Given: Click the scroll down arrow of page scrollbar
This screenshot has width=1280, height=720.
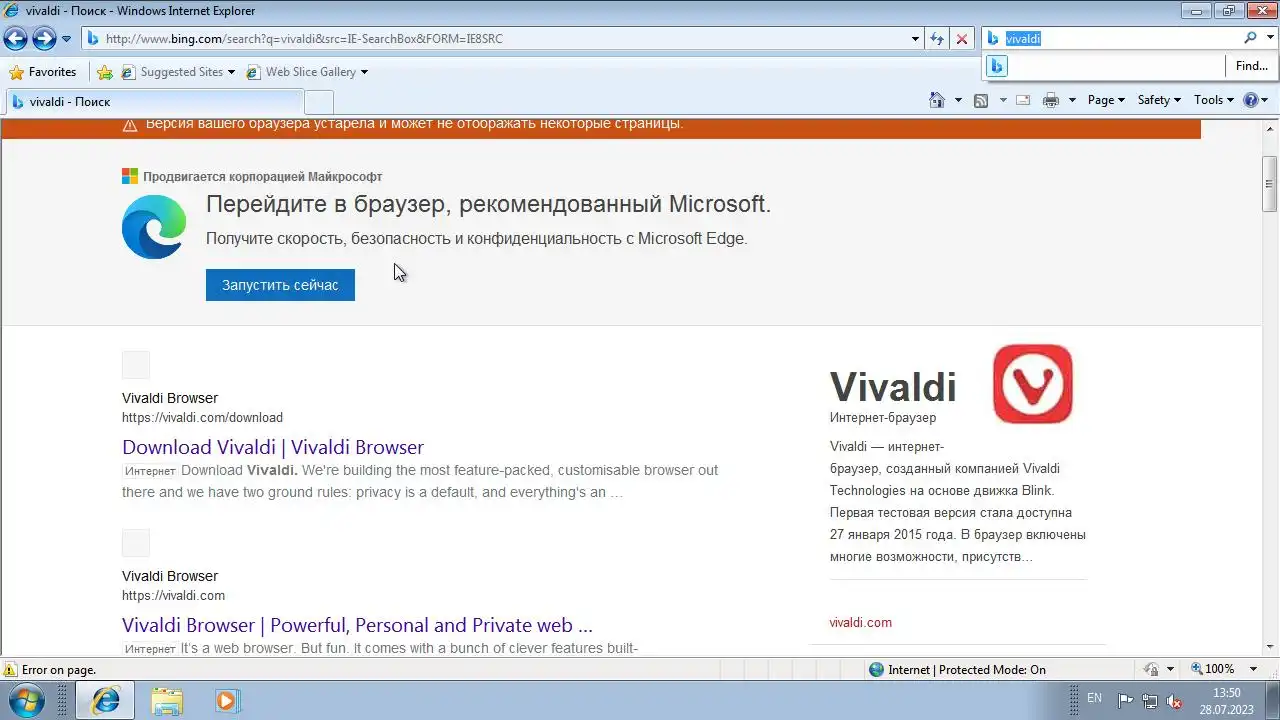Looking at the screenshot, I should [1270, 648].
